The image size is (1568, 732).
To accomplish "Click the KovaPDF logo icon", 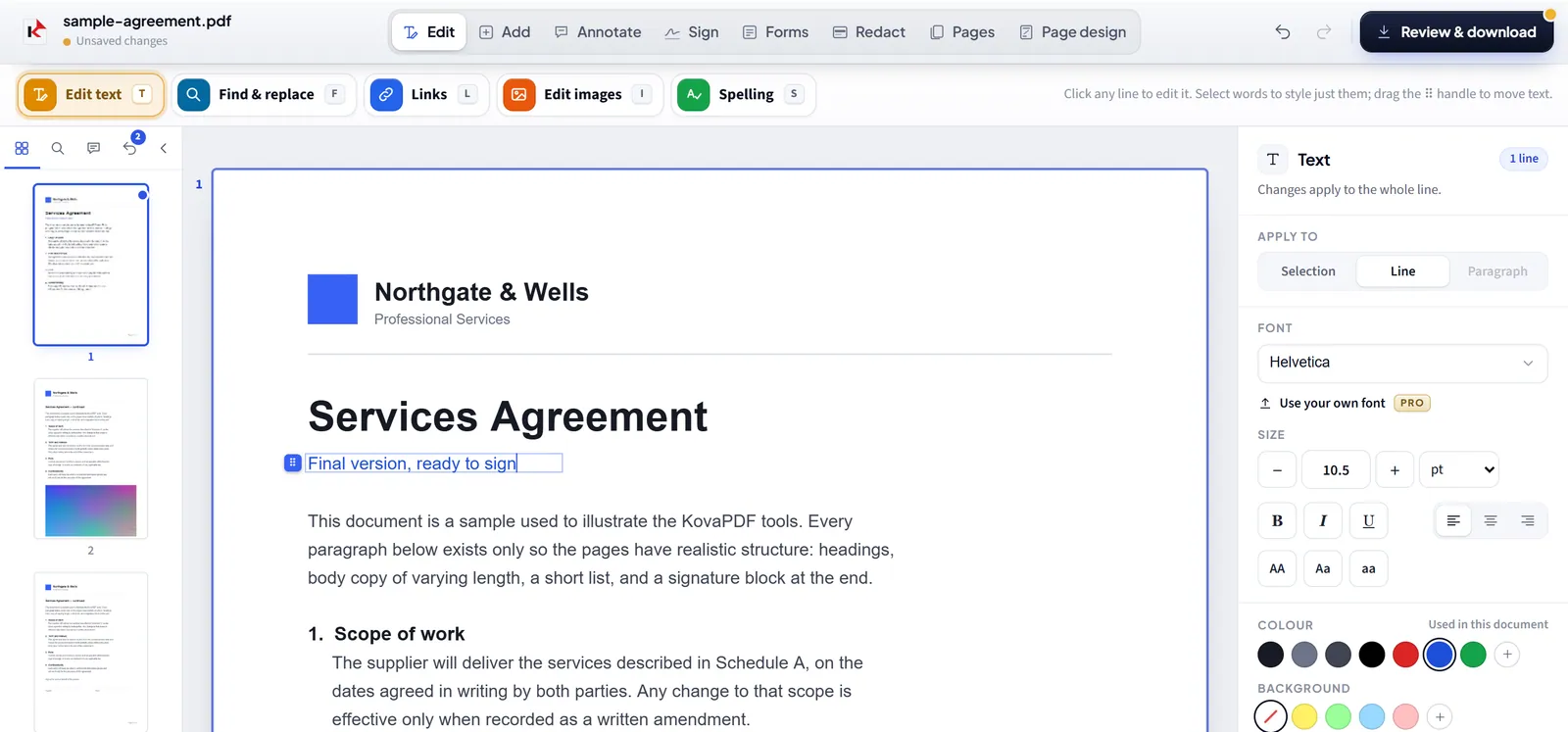I will pos(36,30).
